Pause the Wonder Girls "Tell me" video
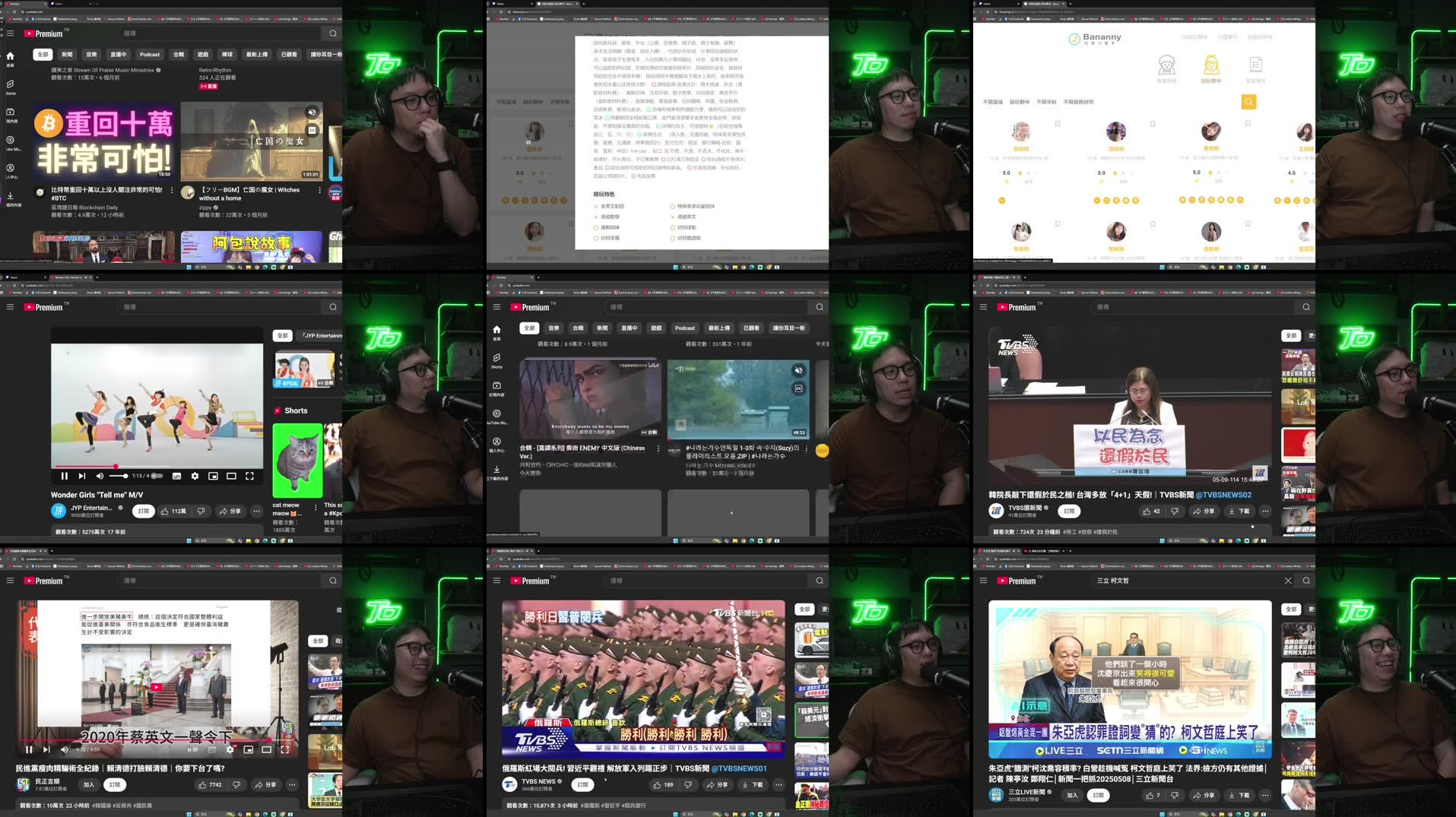 64,476
